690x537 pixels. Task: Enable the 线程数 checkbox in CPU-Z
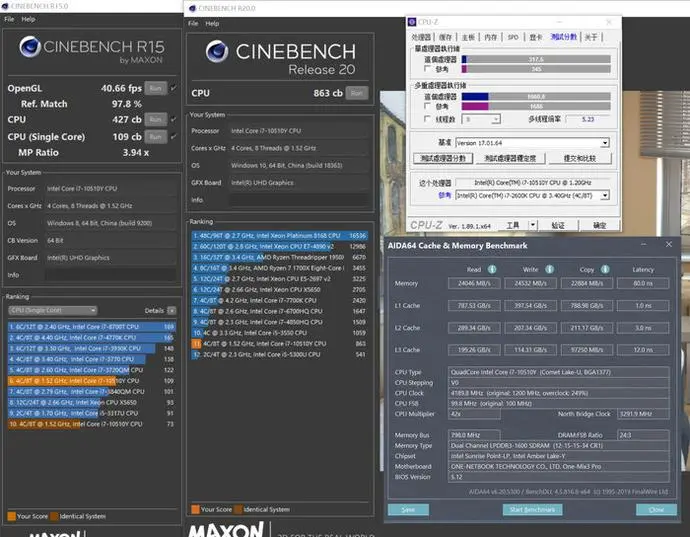pos(427,119)
